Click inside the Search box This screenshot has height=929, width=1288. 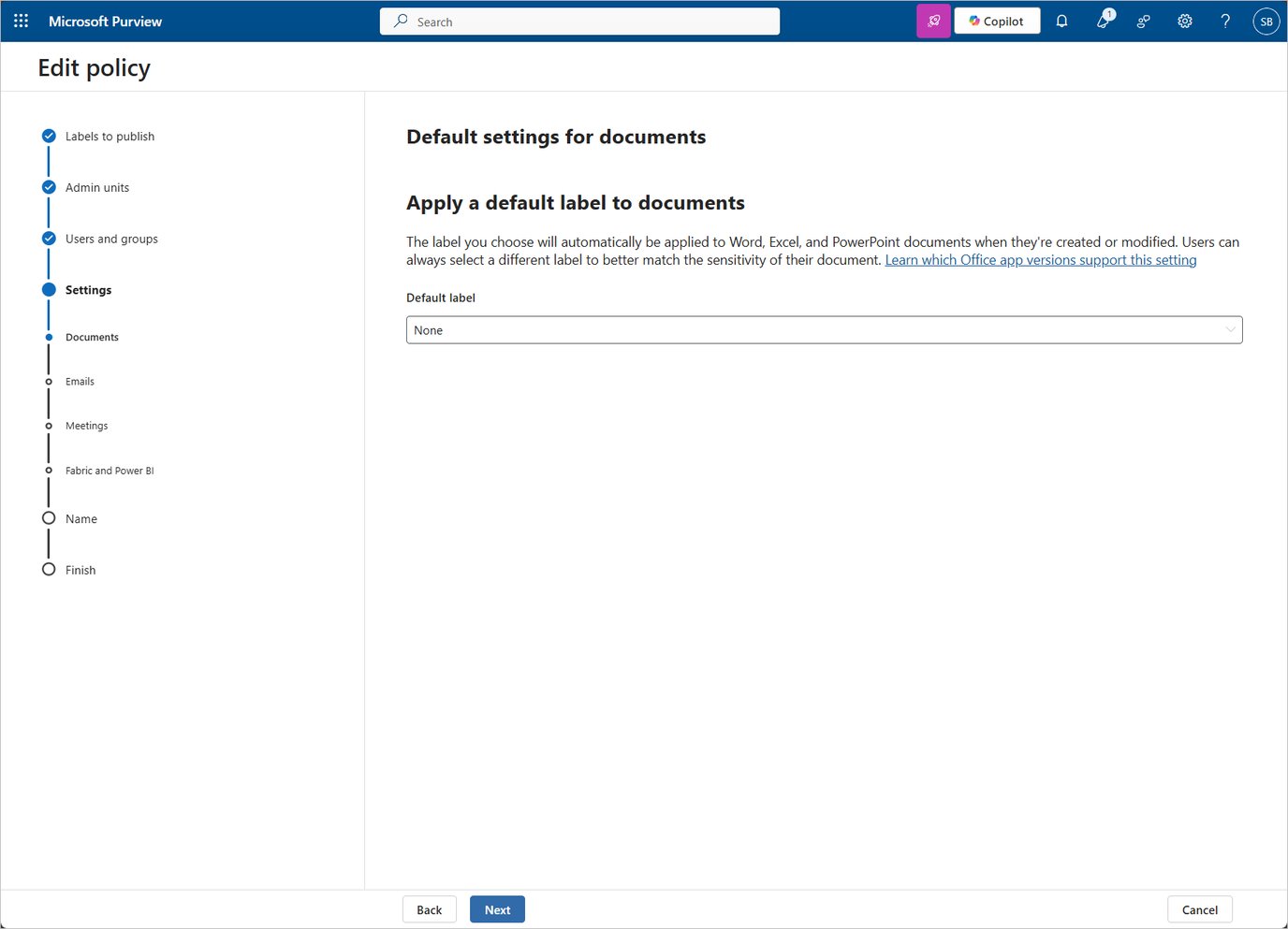pos(580,22)
